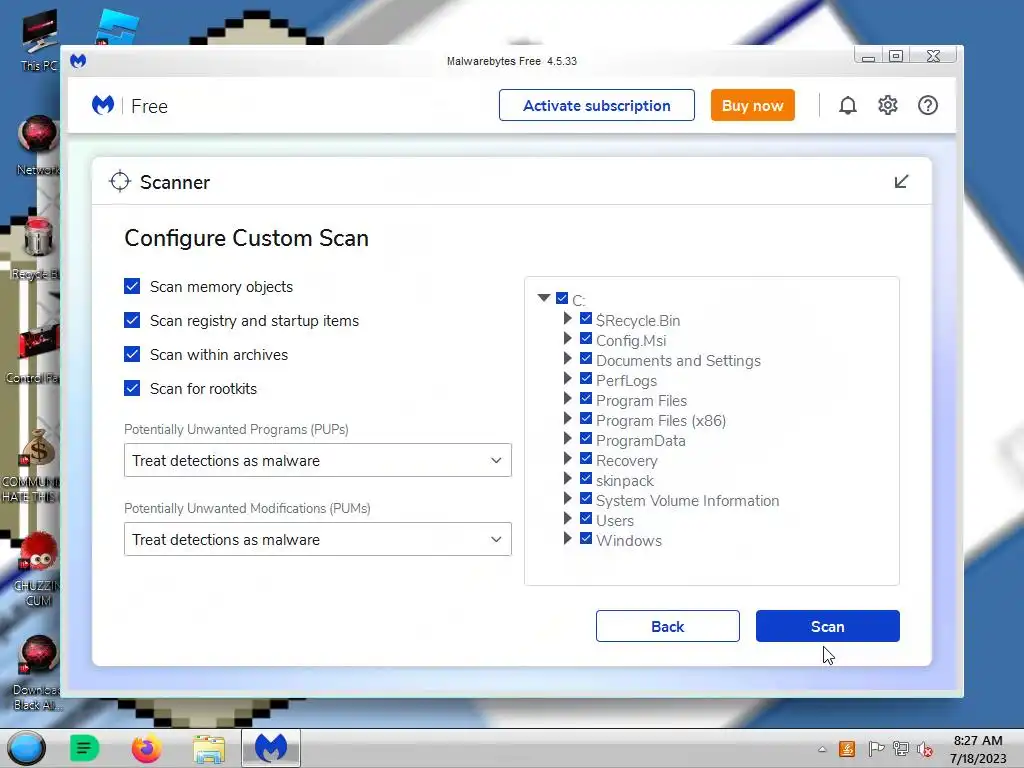Viewport: 1024px width, 768px height.
Task: Collapse the Scanner panel with the arrow icon
Action: (901, 182)
